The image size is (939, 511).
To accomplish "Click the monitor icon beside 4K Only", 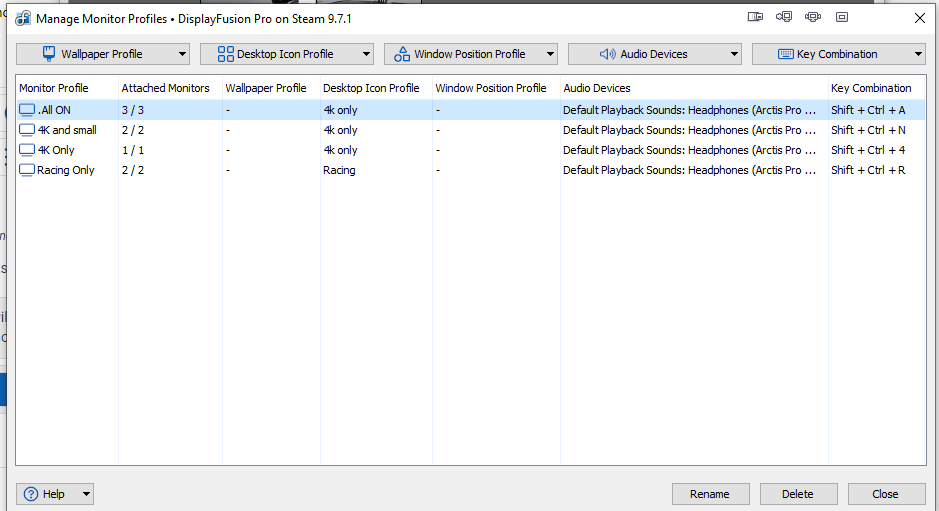I will 27,150.
